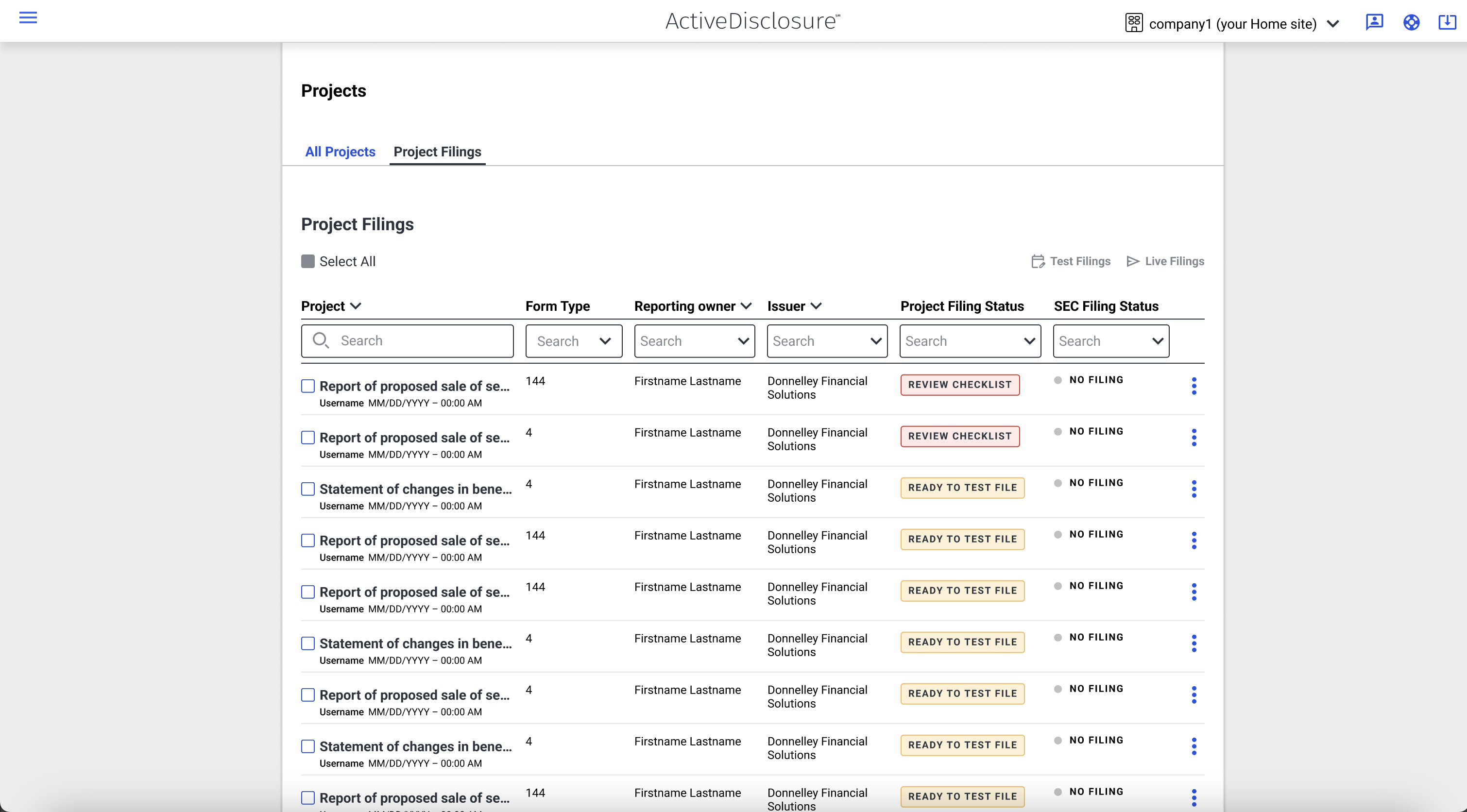
Task: Toggle the Select All checkbox
Action: 307,261
